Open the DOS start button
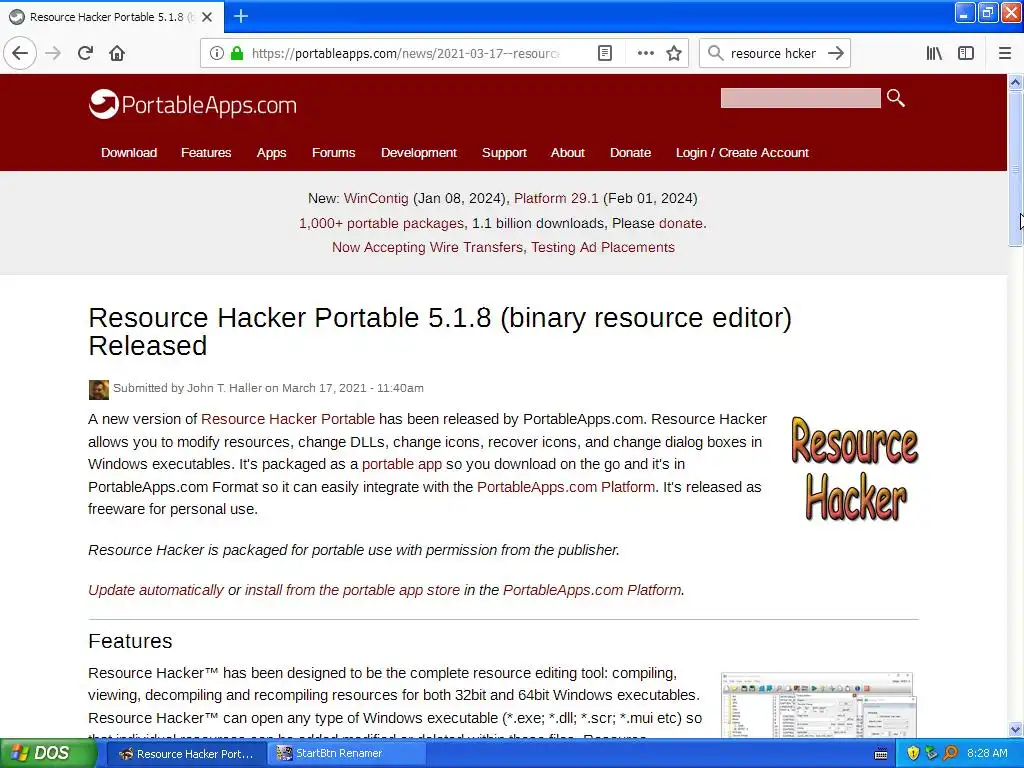 [48, 754]
